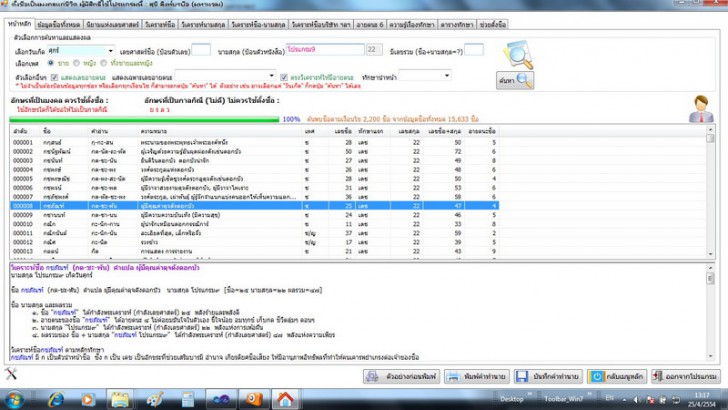The image size is (728, 410).
Task: Sort by the ลำดับ column header
Action: 25,131
